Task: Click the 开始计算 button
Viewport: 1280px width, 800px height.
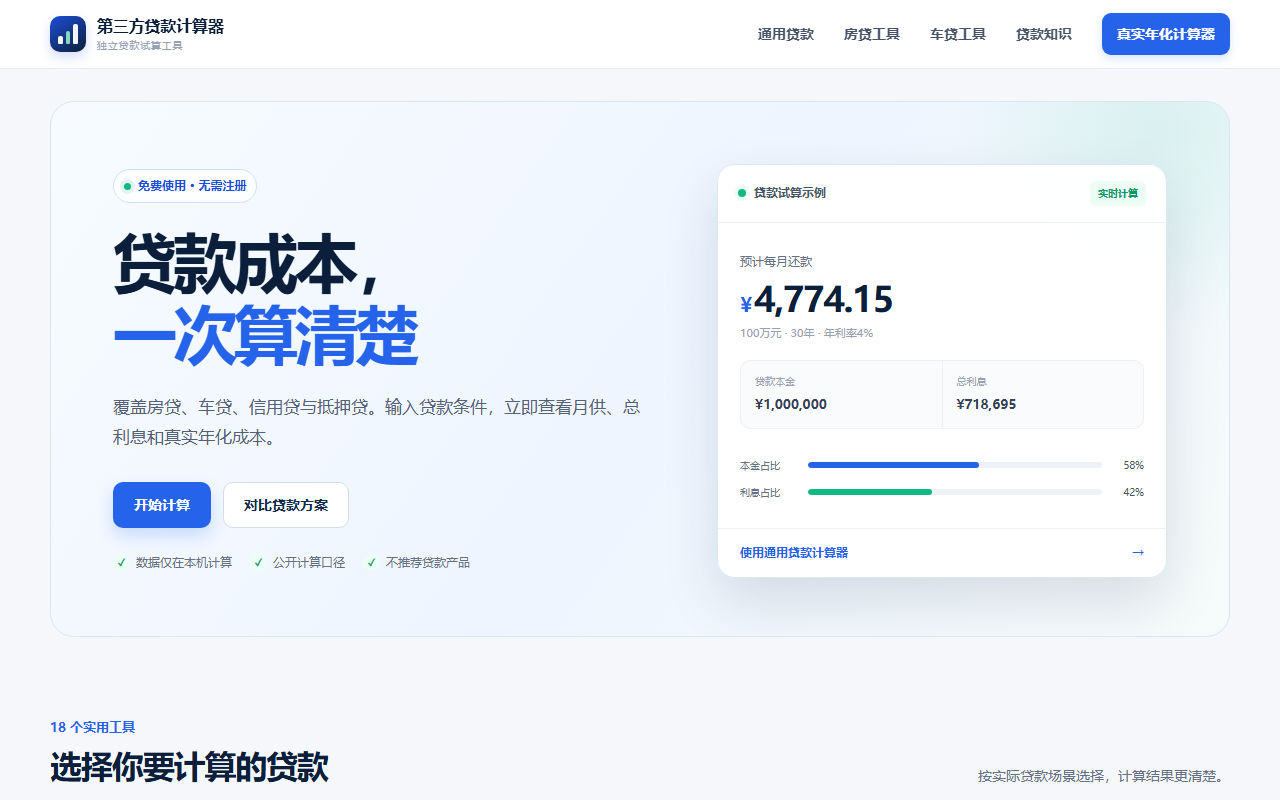Action: click(x=162, y=505)
